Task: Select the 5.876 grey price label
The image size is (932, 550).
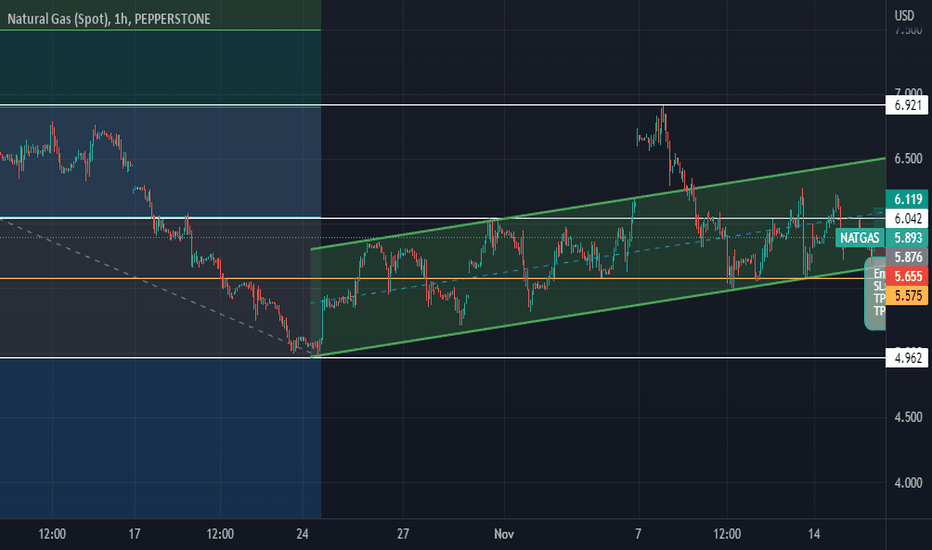Action: [906, 257]
